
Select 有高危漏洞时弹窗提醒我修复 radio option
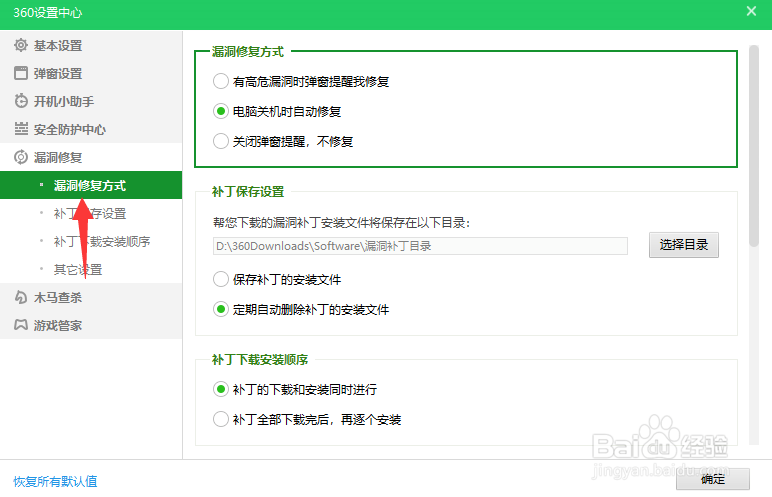[x=221, y=81]
